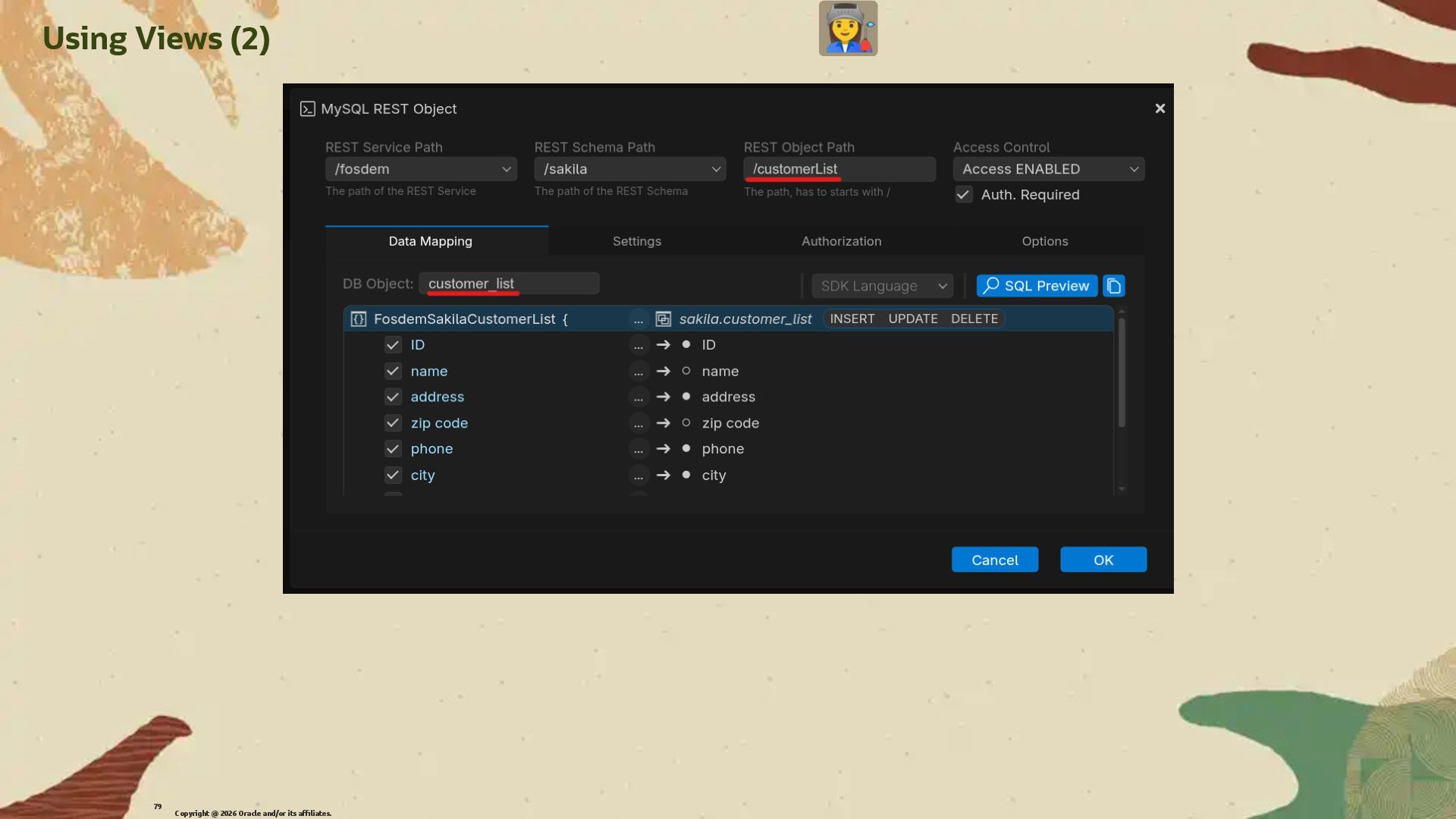Click the filled dot next to phone column
Viewport: 1456px width, 819px height.
click(686, 449)
